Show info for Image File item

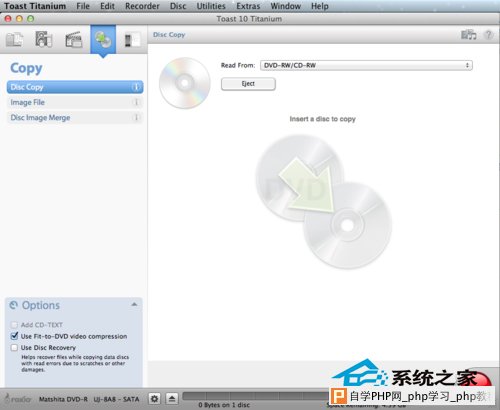click(x=136, y=102)
